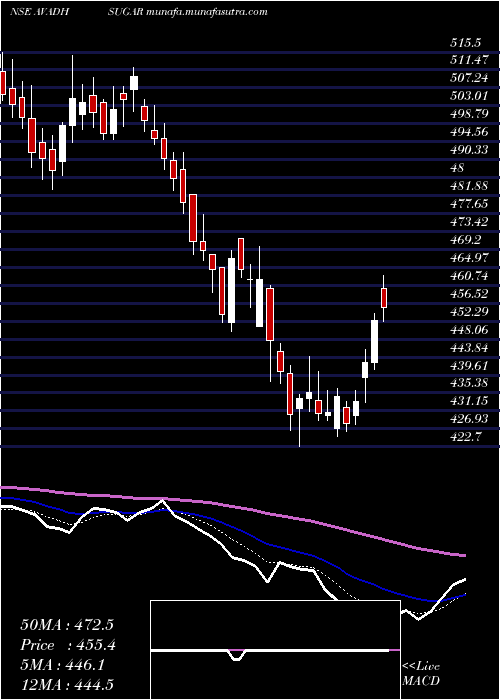Click the 503.01 price level
Image resolution: width=500 pixels, height=700 pixels.
pyautogui.click(x=469, y=96)
